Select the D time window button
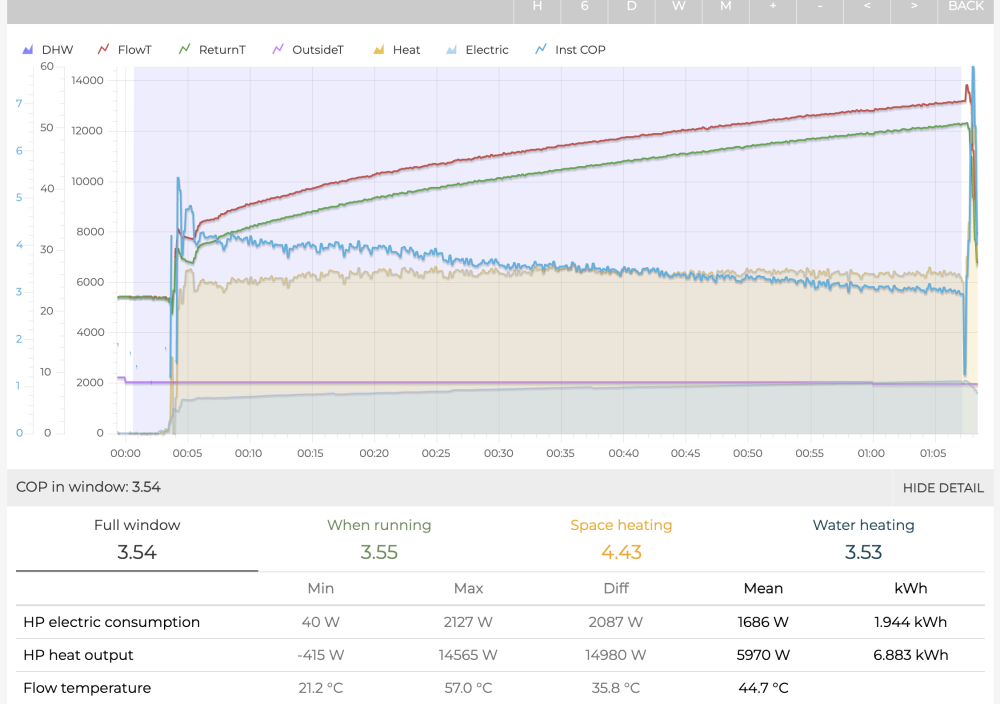This screenshot has height=704, width=1000. (x=631, y=9)
